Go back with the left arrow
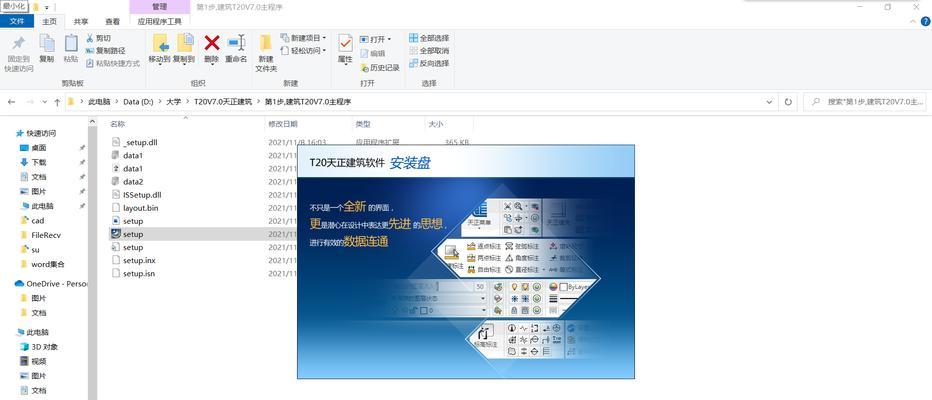Viewport: 932px width, 400px height. coord(11,102)
